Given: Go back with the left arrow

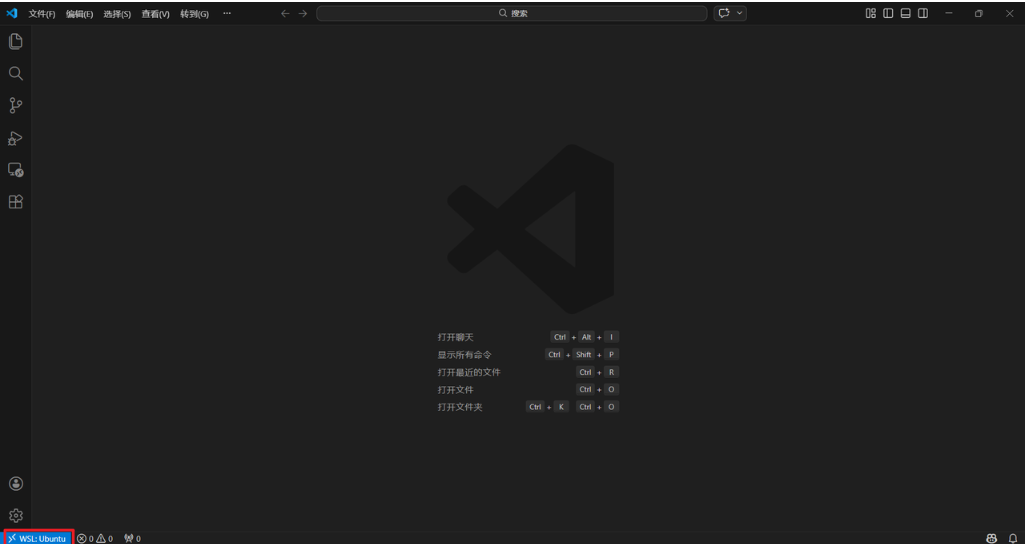Looking at the screenshot, I should (285, 13).
